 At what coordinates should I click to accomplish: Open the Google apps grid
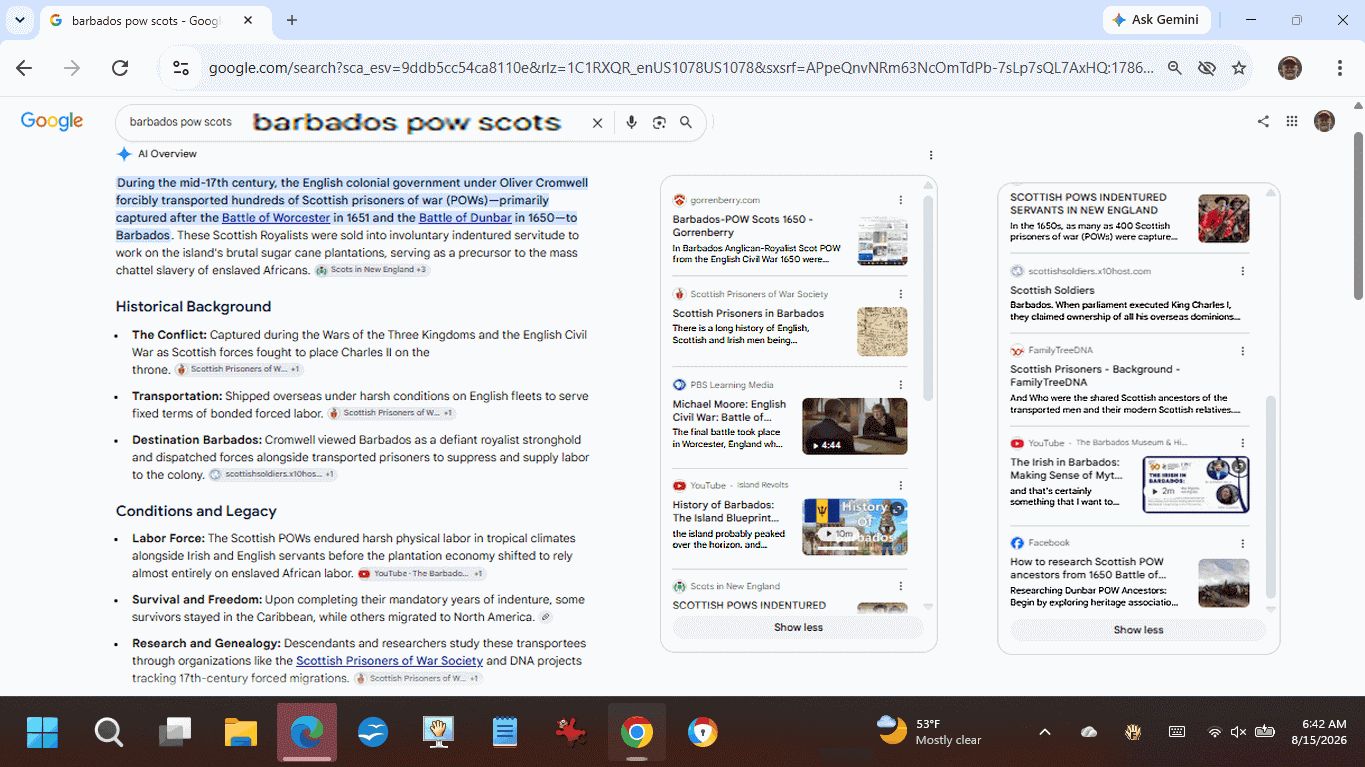coord(1292,121)
